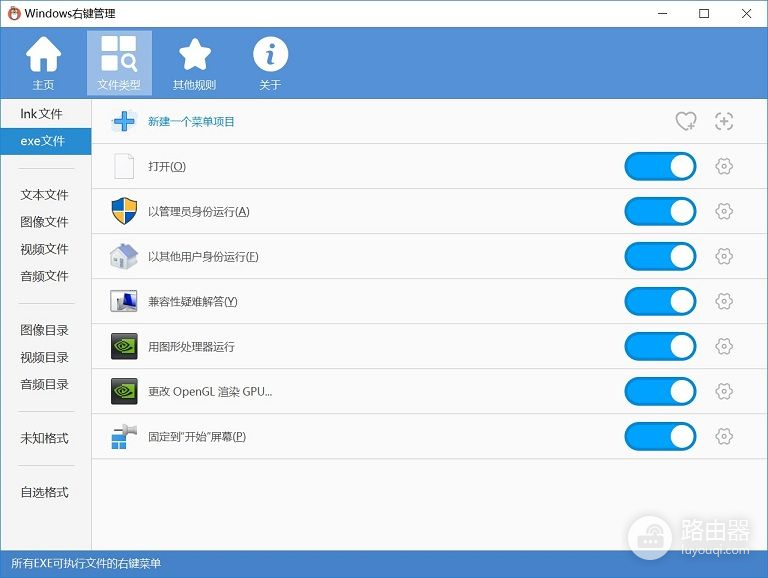Viewport: 768px width, 578px height.
Task: Open gear settings for 用图形处理器运行
Action: click(724, 346)
